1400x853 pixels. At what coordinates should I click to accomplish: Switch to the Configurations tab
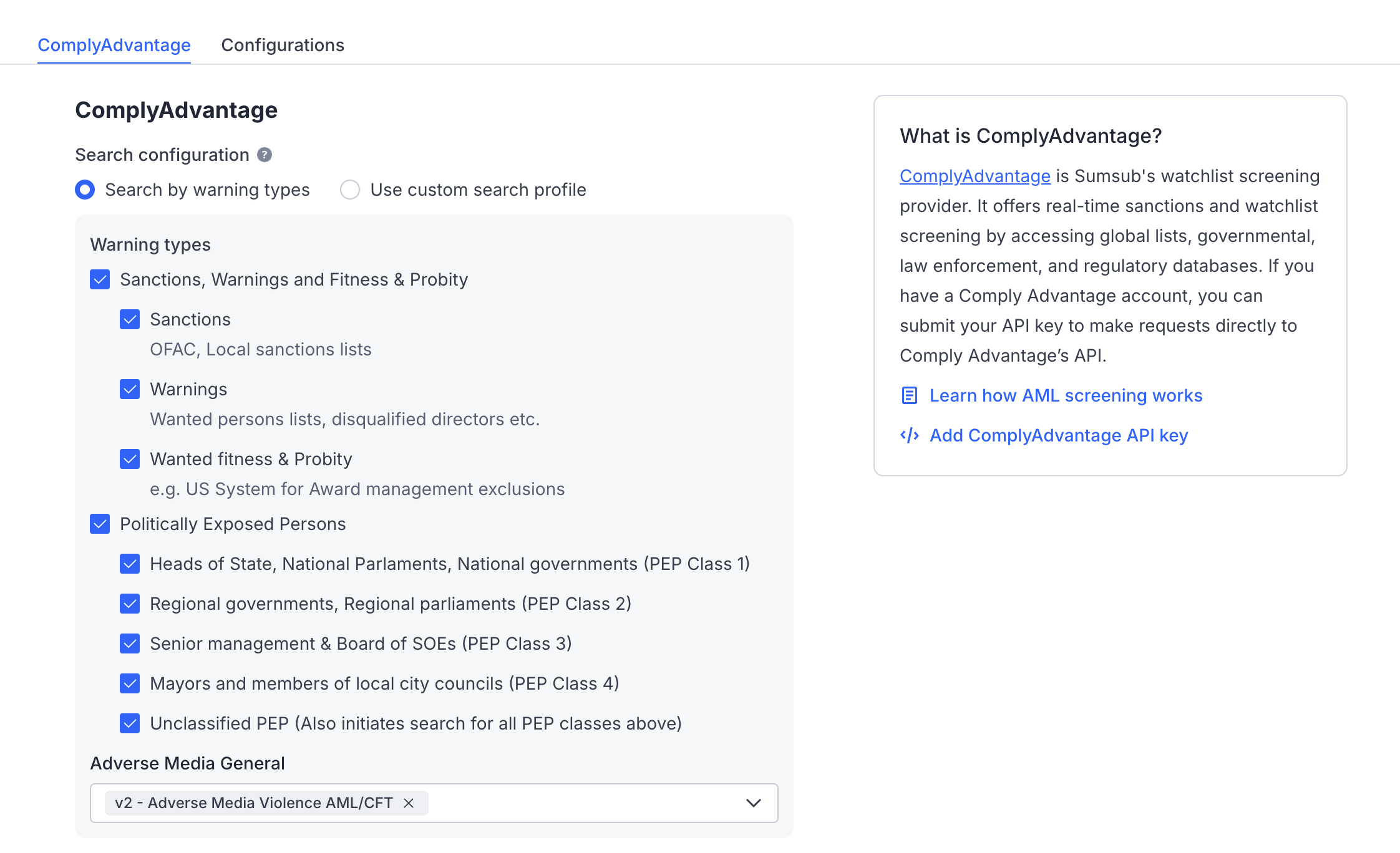(x=283, y=45)
